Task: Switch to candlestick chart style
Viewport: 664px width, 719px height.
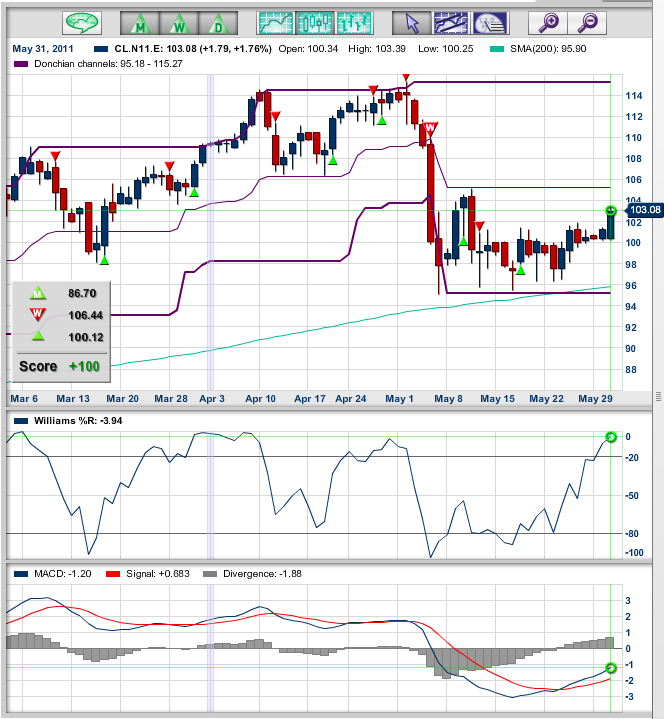Action: pyautogui.click(x=314, y=21)
